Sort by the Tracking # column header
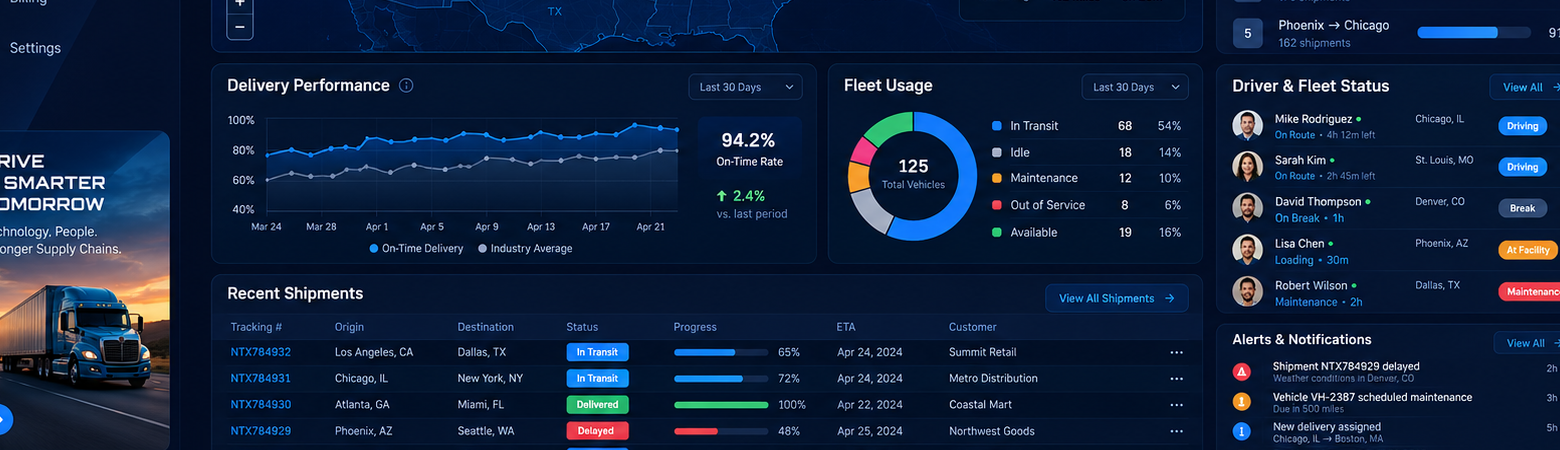 (x=256, y=327)
